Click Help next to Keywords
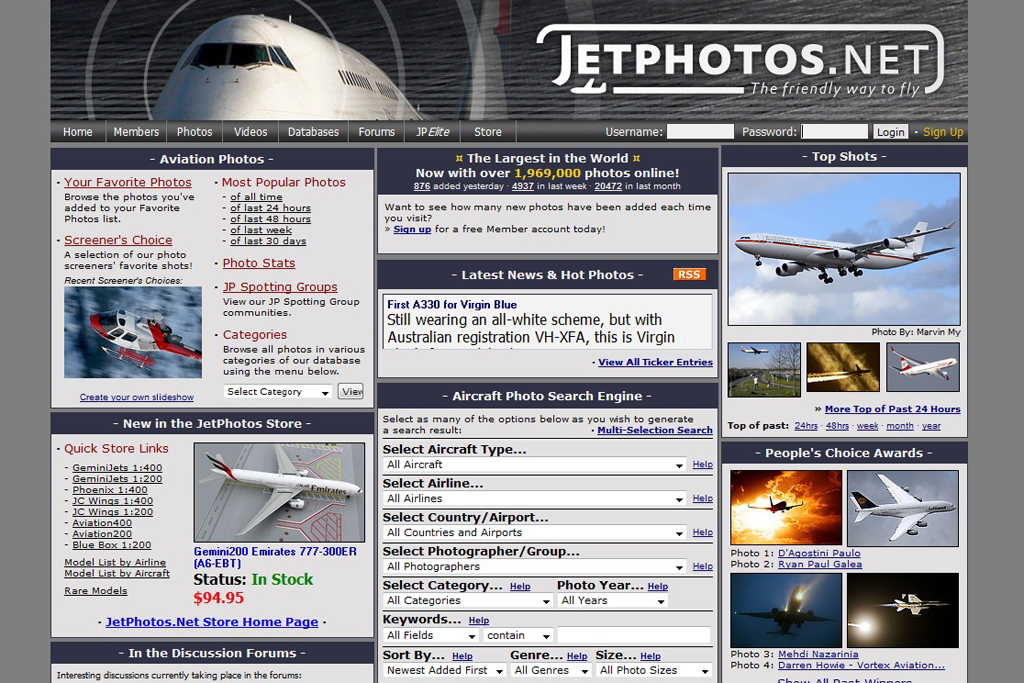Image resolution: width=1024 pixels, height=683 pixels. coord(479,620)
